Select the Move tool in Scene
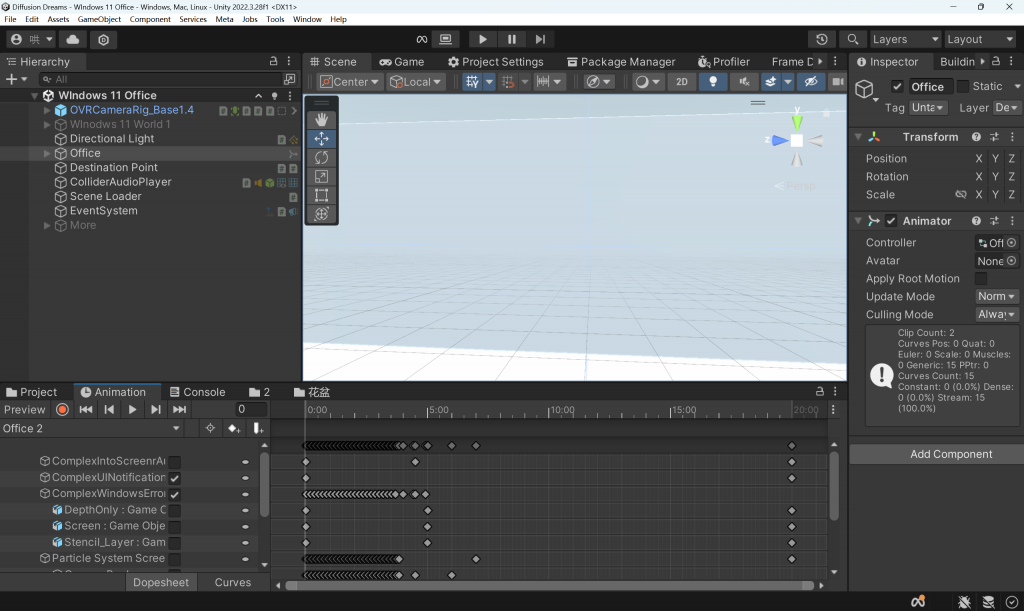Screen dimensions: 1024x611 click(x=321, y=138)
